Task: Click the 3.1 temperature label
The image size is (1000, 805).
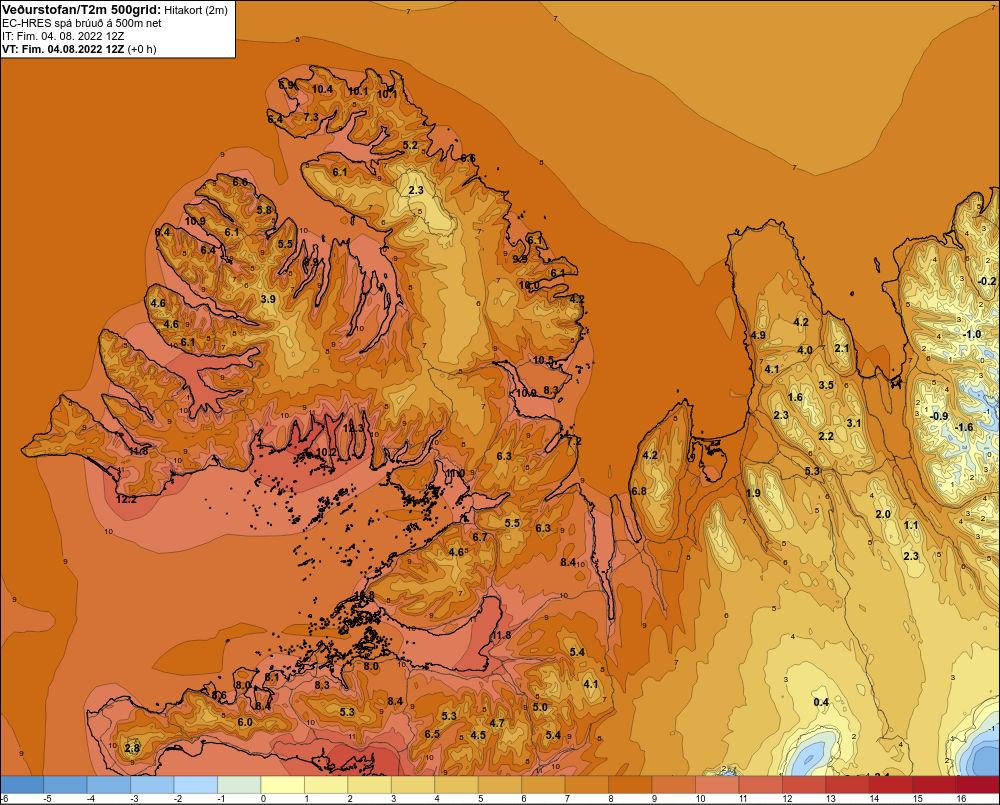Action: (853, 423)
